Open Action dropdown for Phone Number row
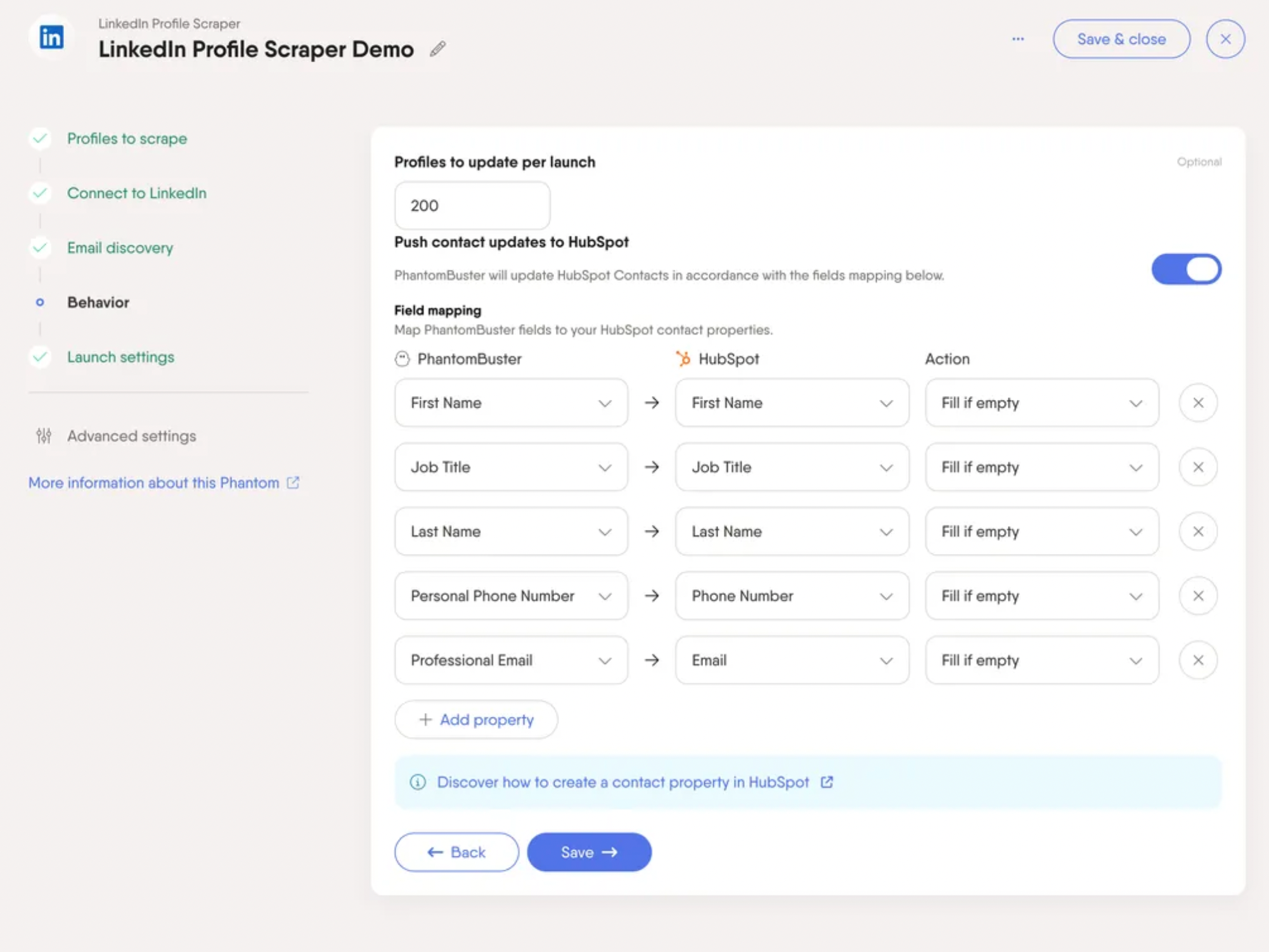This screenshot has width=1269, height=952. [1041, 596]
